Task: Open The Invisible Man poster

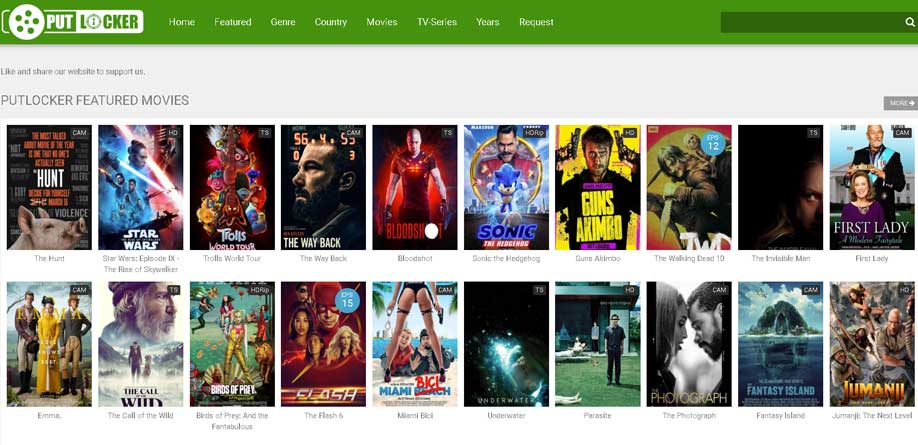Action: [780, 187]
